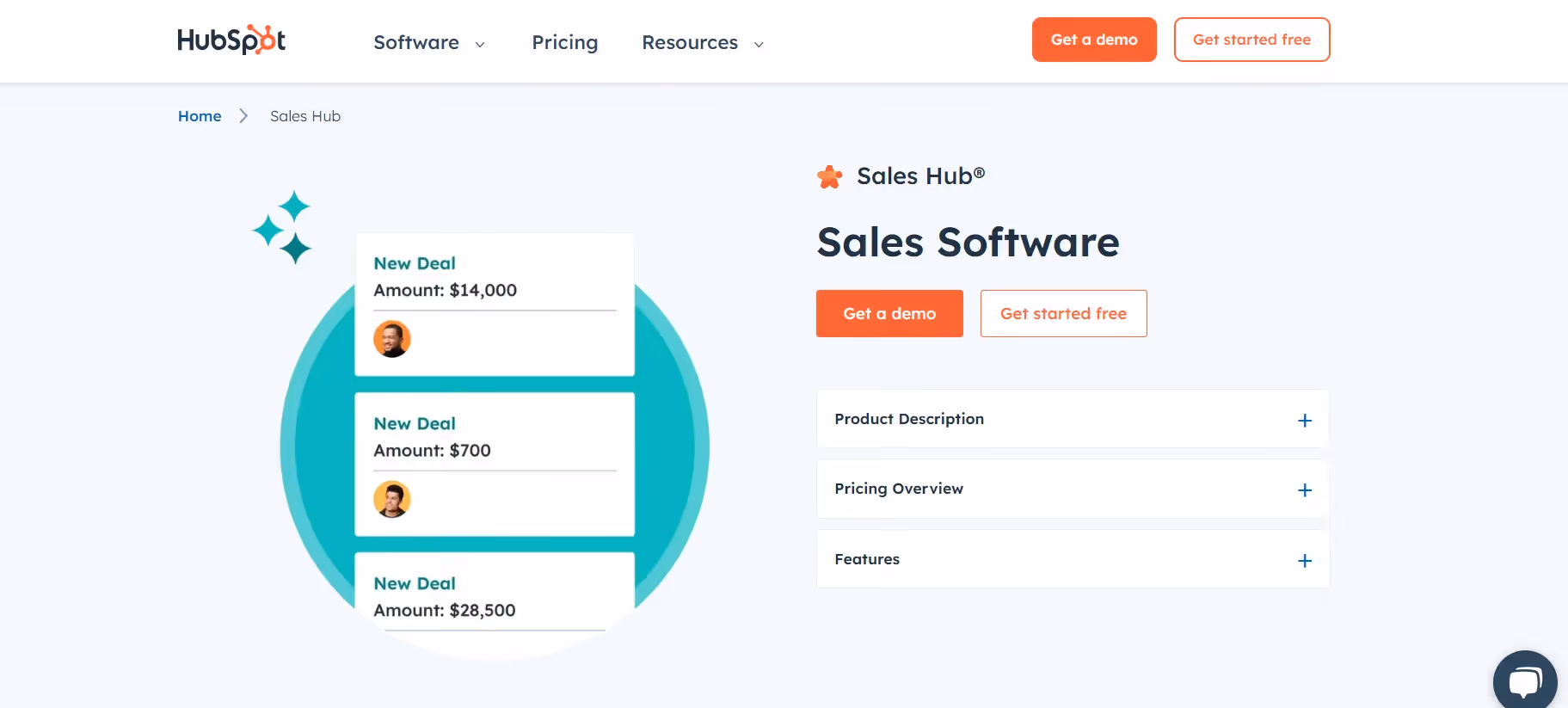The height and width of the screenshot is (708, 1568).
Task: Click the Amount: $700 text
Action: 433,450
